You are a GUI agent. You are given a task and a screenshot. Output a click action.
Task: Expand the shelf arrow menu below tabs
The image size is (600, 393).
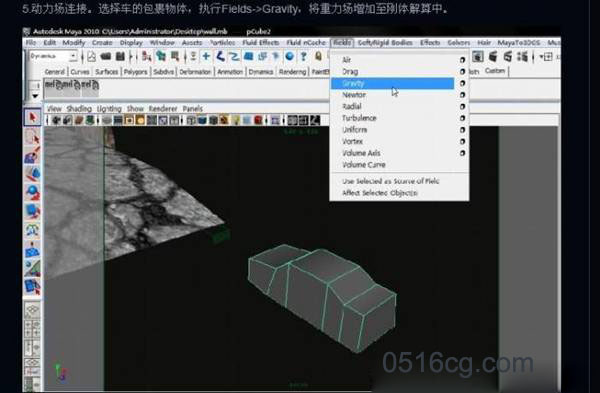[x=35, y=96]
